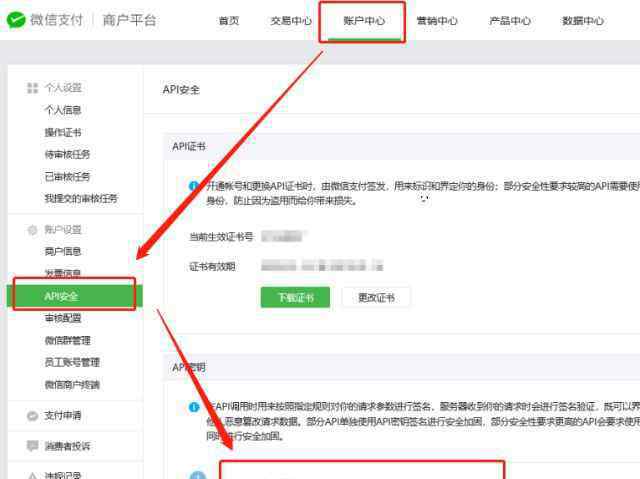Go to the 营销中心 tab
This screenshot has height=479, width=640.
(437, 21)
